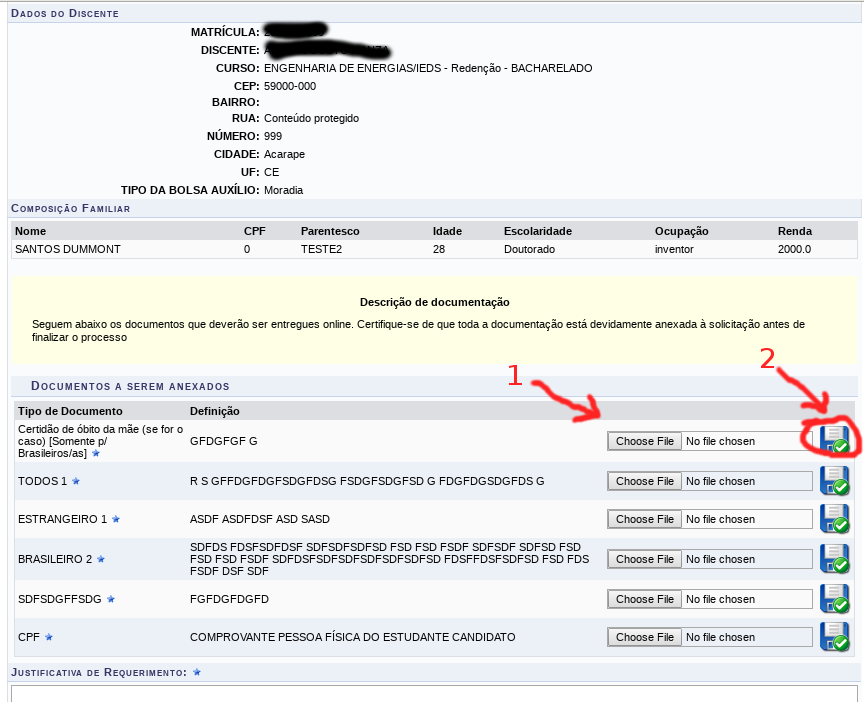
Task: Click save icon for TODOS 1 document
Action: [x=834, y=481]
